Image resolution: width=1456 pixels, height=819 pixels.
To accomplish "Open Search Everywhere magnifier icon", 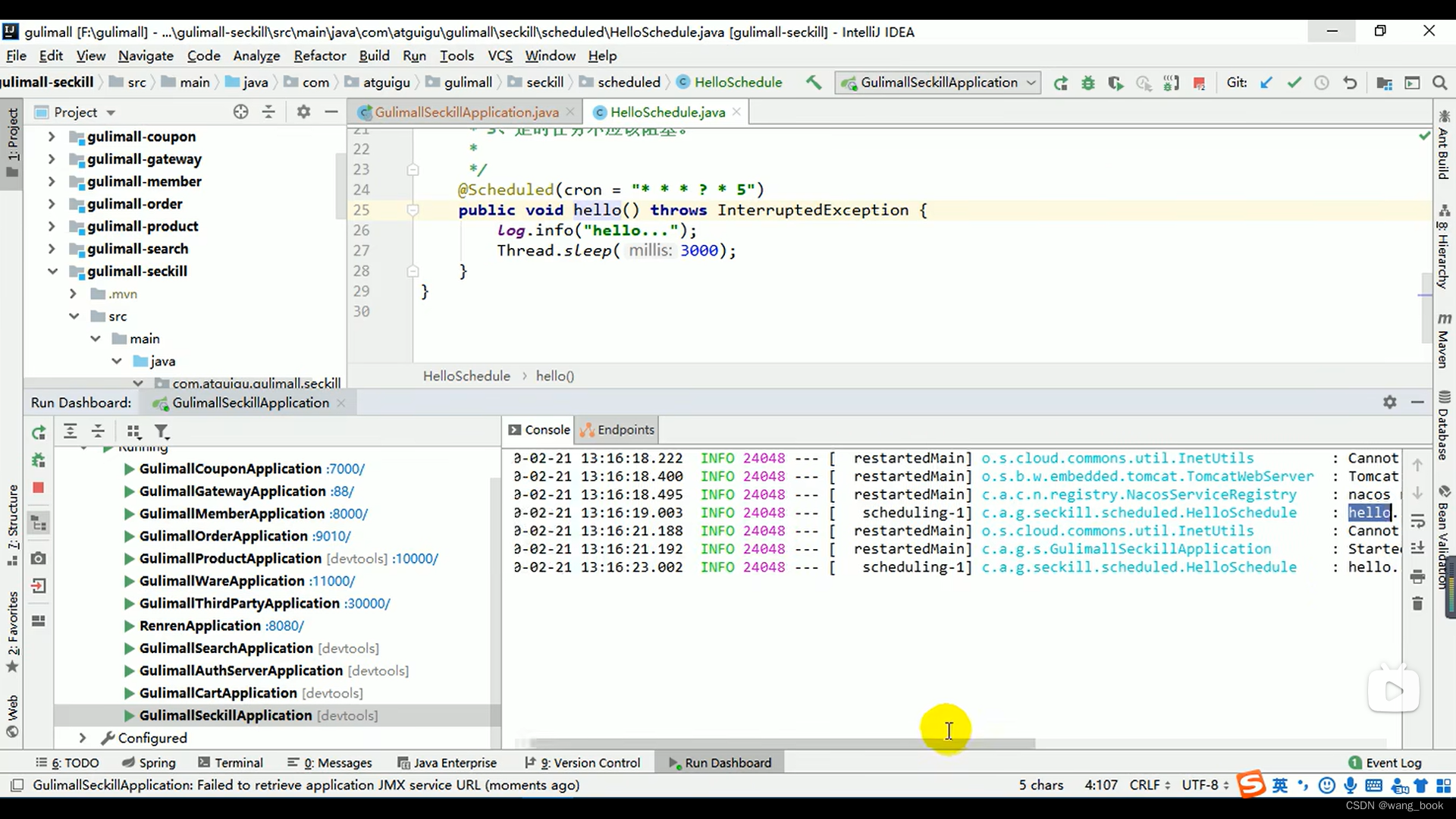I will (1439, 83).
